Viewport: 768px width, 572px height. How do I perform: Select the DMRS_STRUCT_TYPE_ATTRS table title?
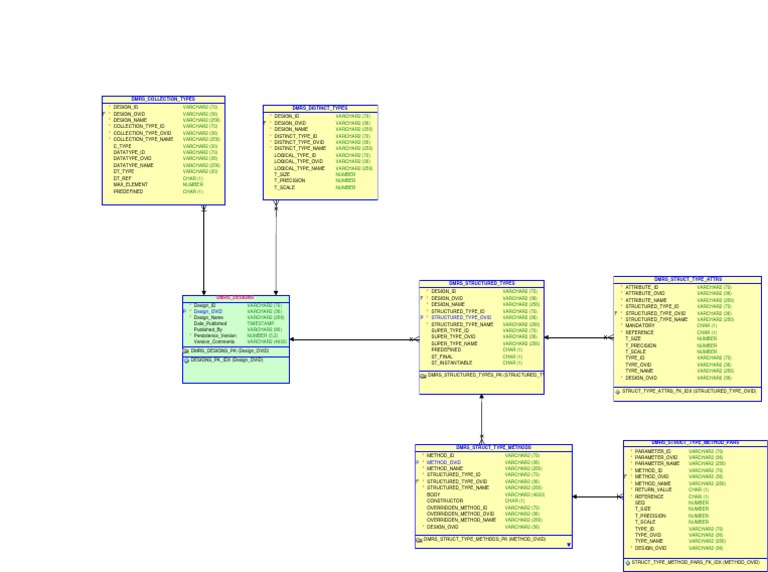(688, 279)
